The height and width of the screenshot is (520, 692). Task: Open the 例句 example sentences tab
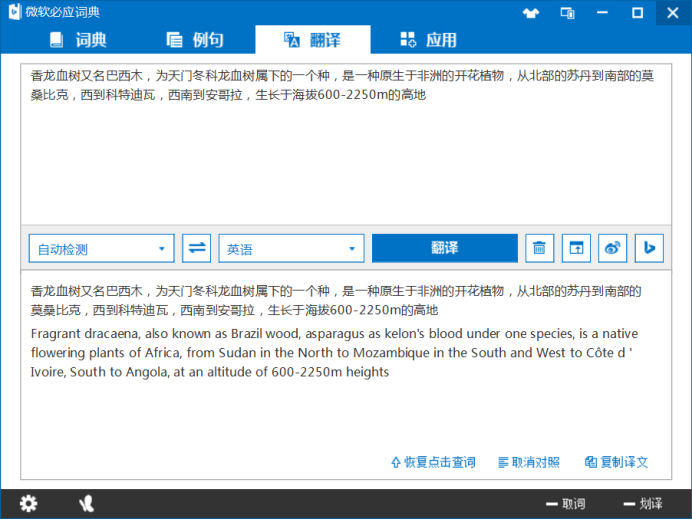click(x=195, y=40)
